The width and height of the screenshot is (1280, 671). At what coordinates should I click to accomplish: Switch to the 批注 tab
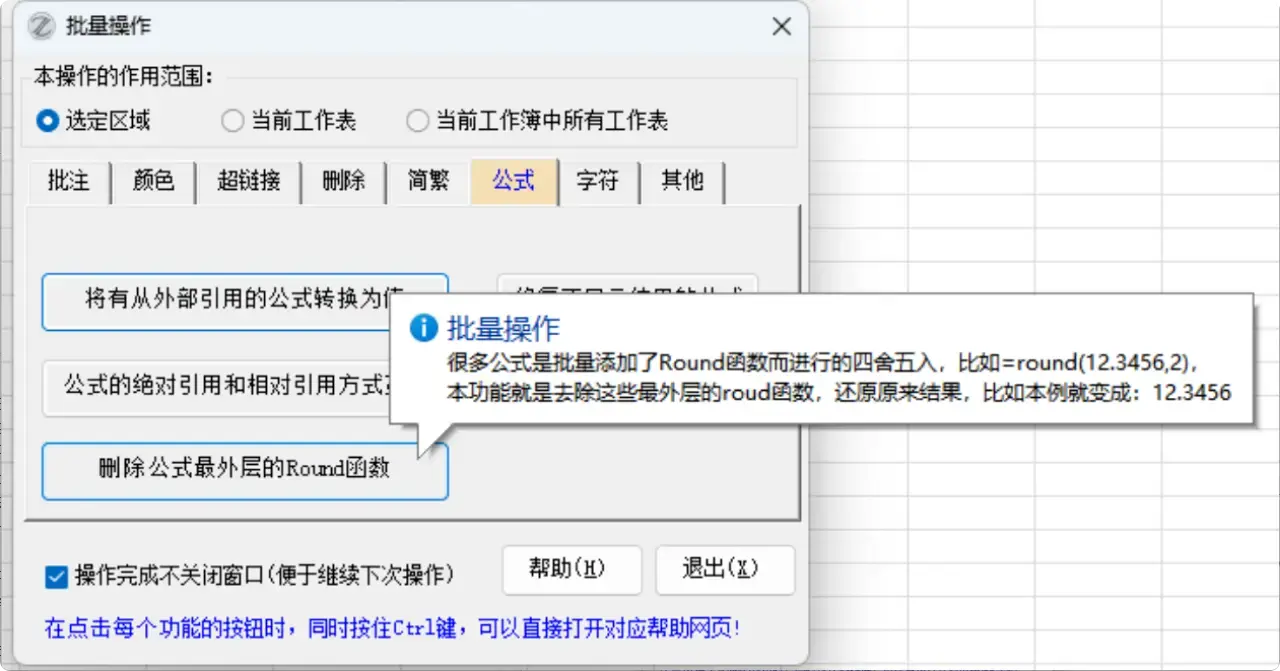point(68,182)
